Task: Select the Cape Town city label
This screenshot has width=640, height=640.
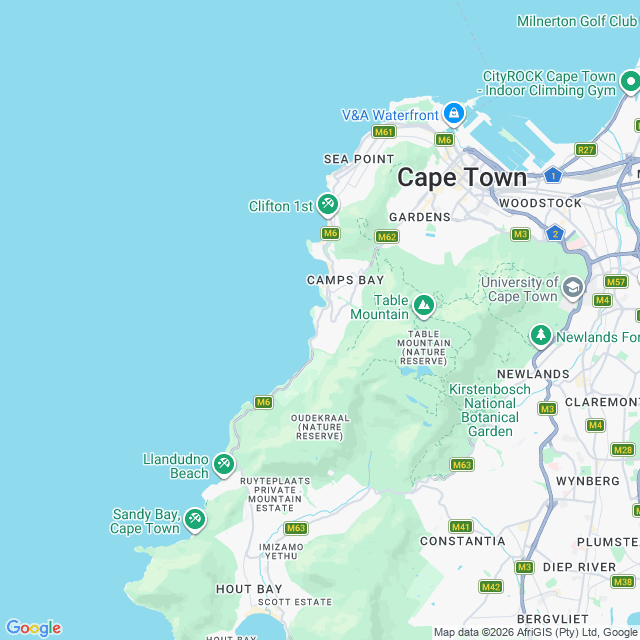Action: click(462, 178)
